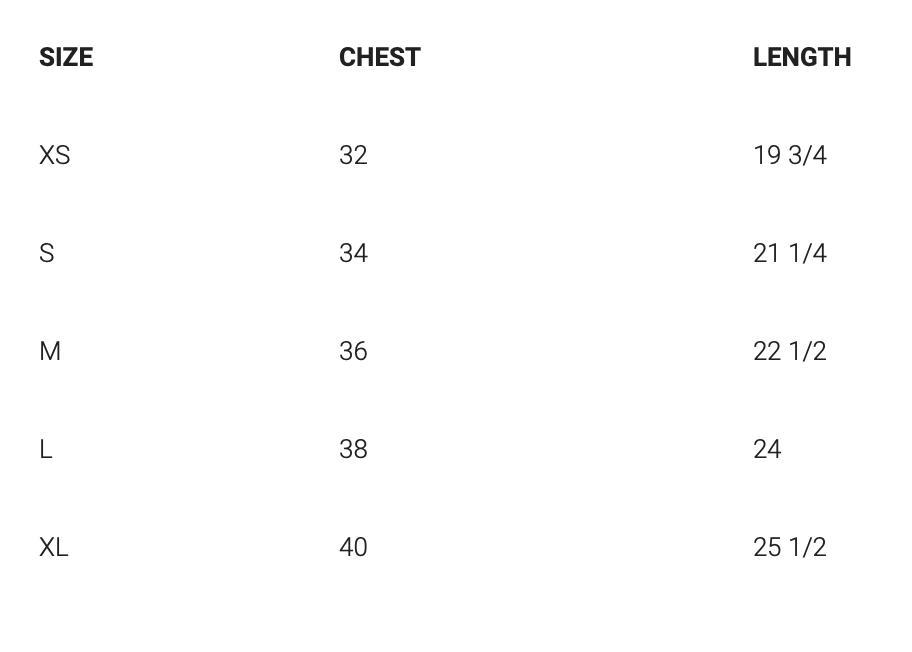Click chest value 32

pyautogui.click(x=353, y=156)
